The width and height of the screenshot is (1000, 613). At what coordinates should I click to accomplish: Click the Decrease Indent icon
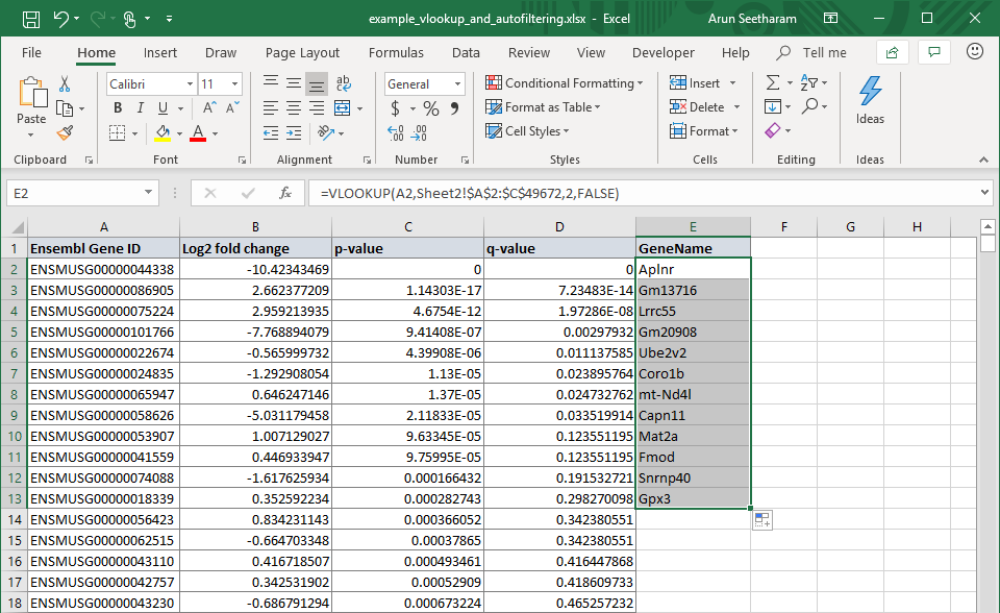pos(270,133)
